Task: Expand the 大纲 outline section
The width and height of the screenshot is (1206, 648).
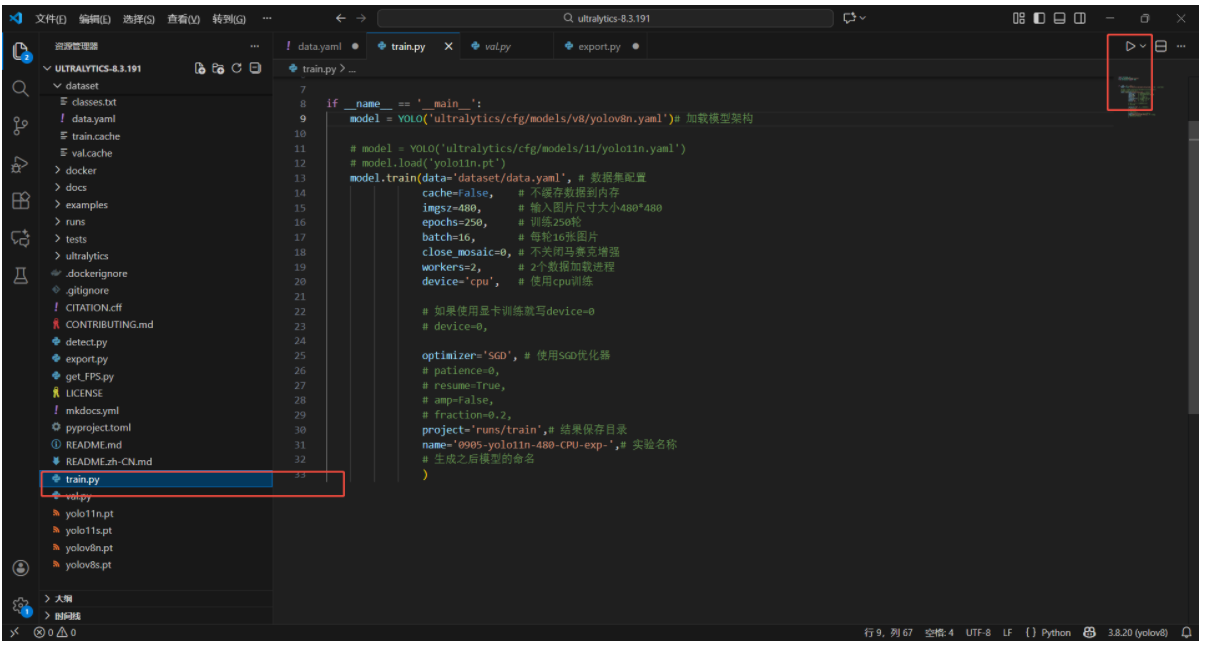Action: pyautogui.click(x=156, y=598)
